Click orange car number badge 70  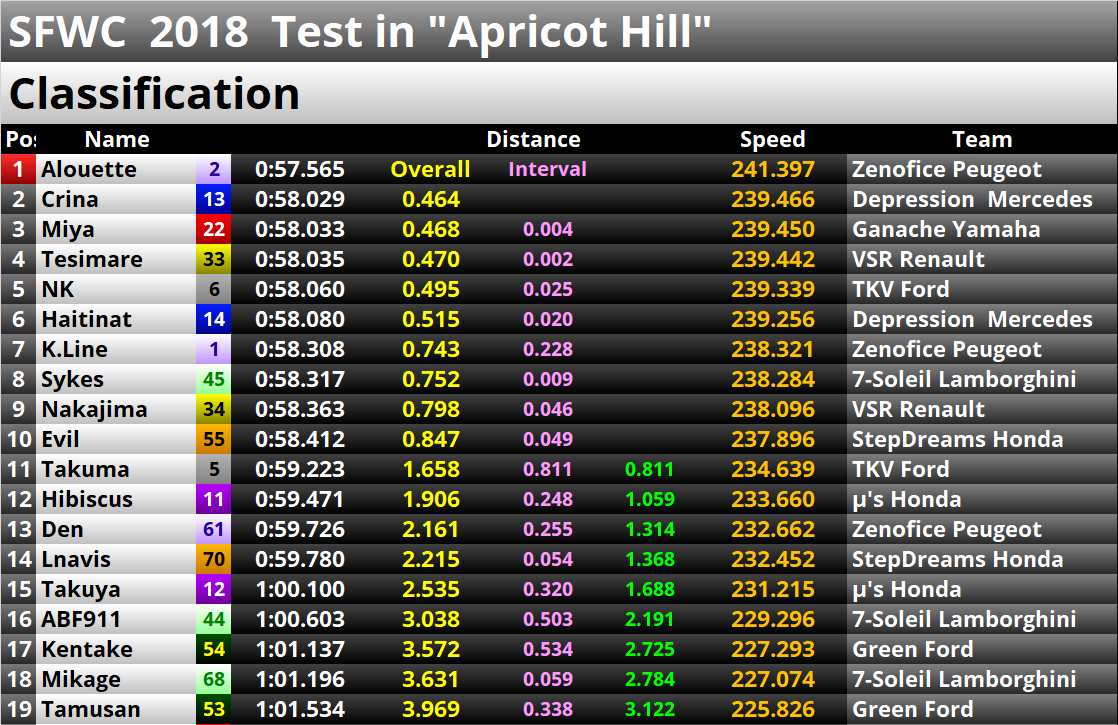point(214,559)
